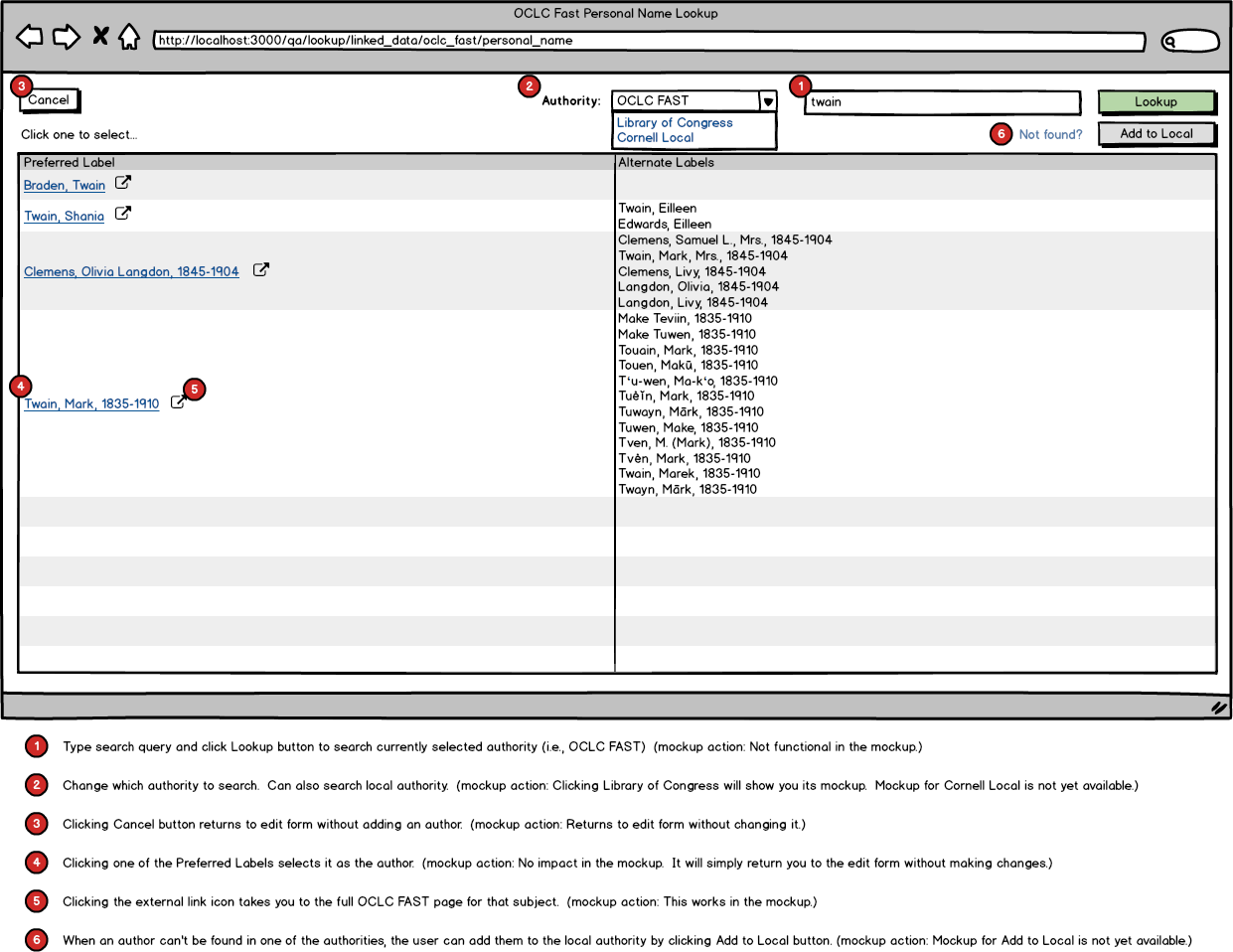
Task: Expand the Authority dropdown arrow
Action: [768, 101]
